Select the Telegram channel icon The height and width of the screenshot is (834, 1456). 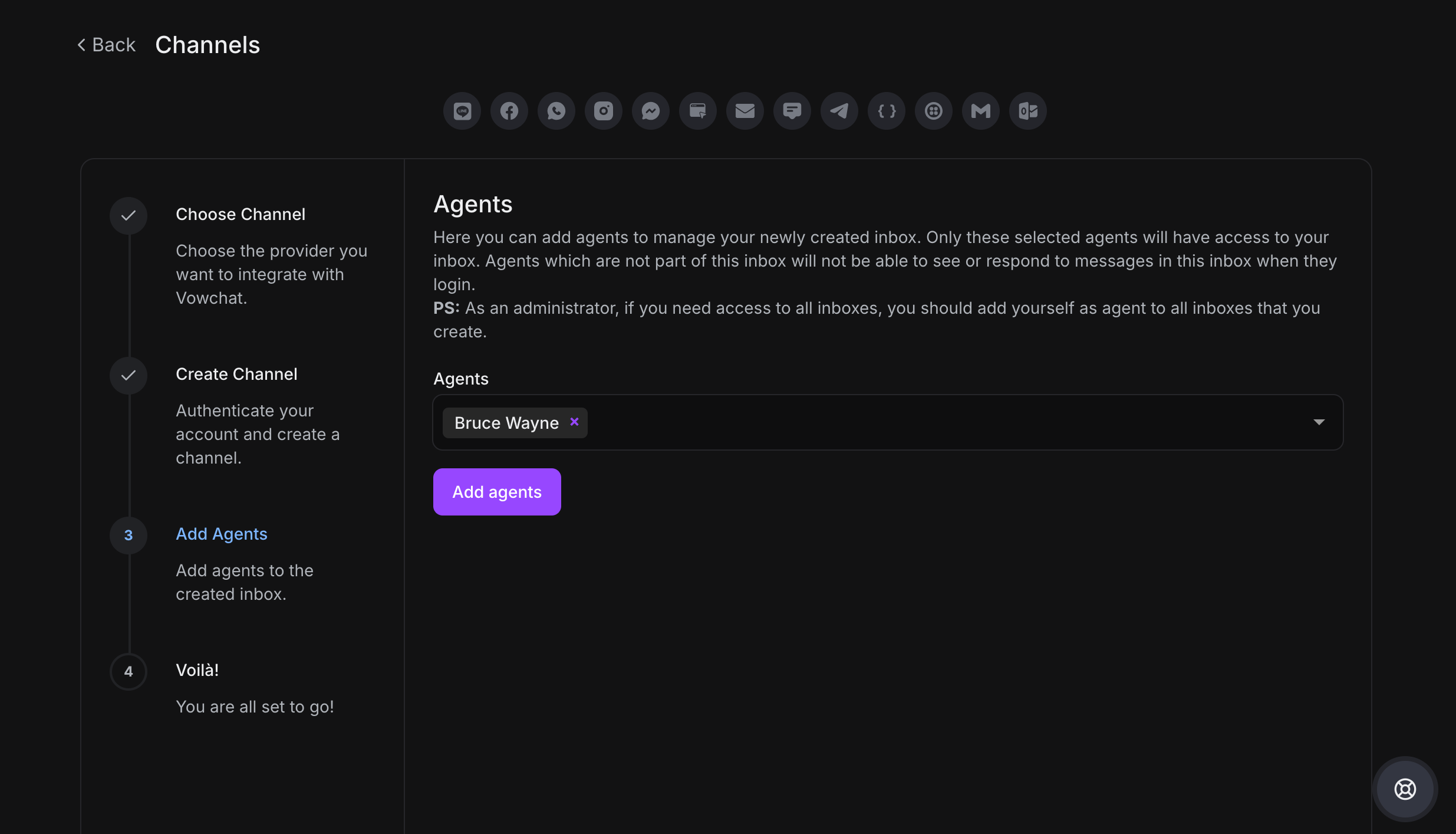click(x=839, y=111)
